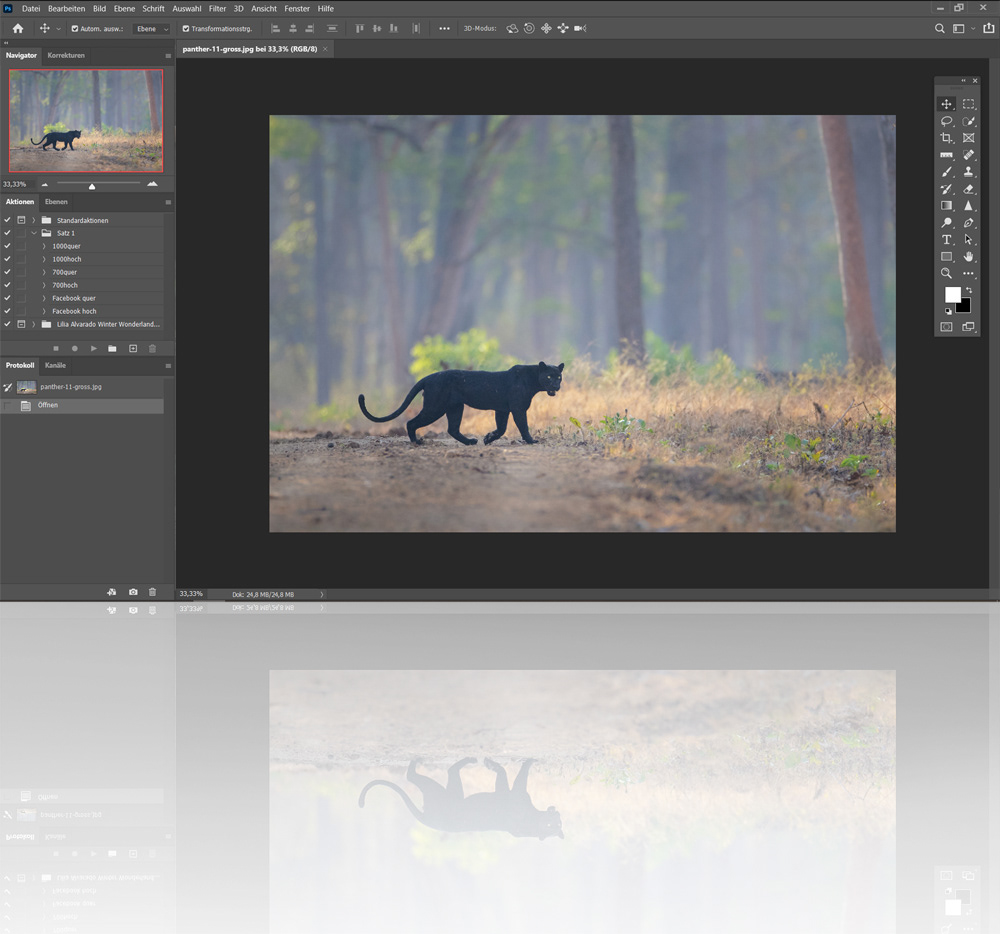Select the Eraser tool
Screen dimensions: 1000x934
coord(969,189)
